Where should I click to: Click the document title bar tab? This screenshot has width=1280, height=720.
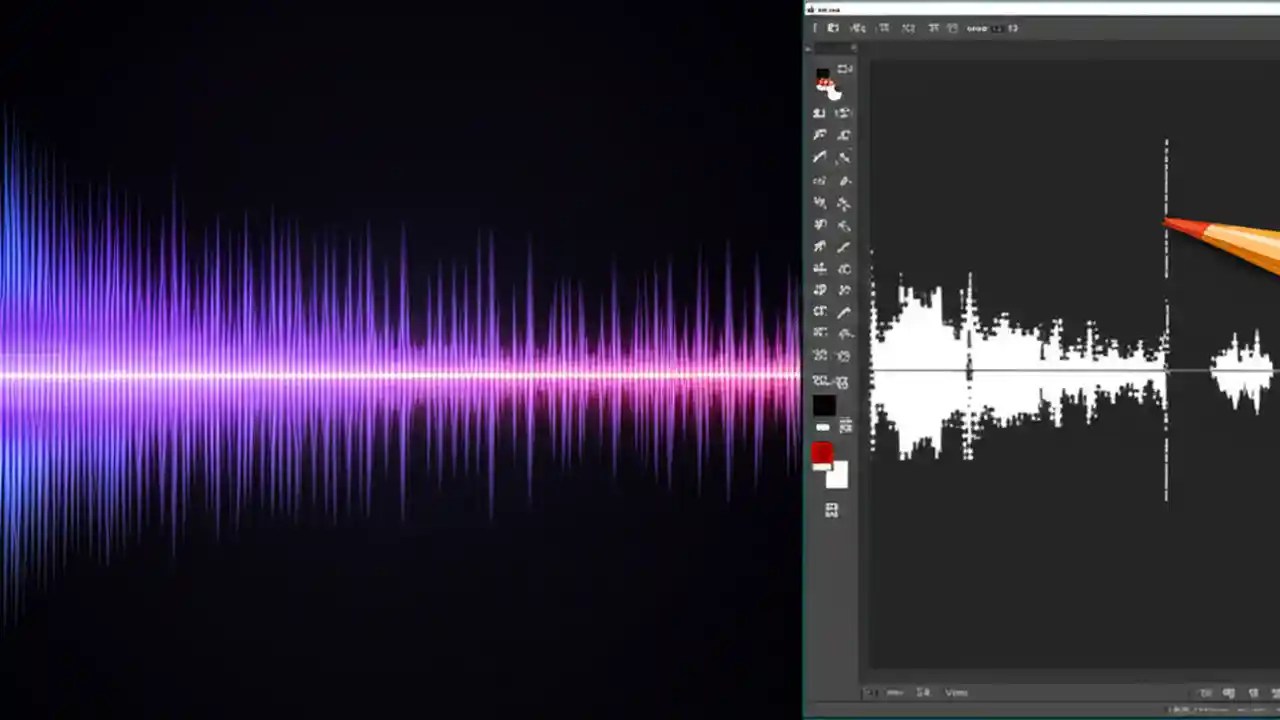tap(830, 10)
